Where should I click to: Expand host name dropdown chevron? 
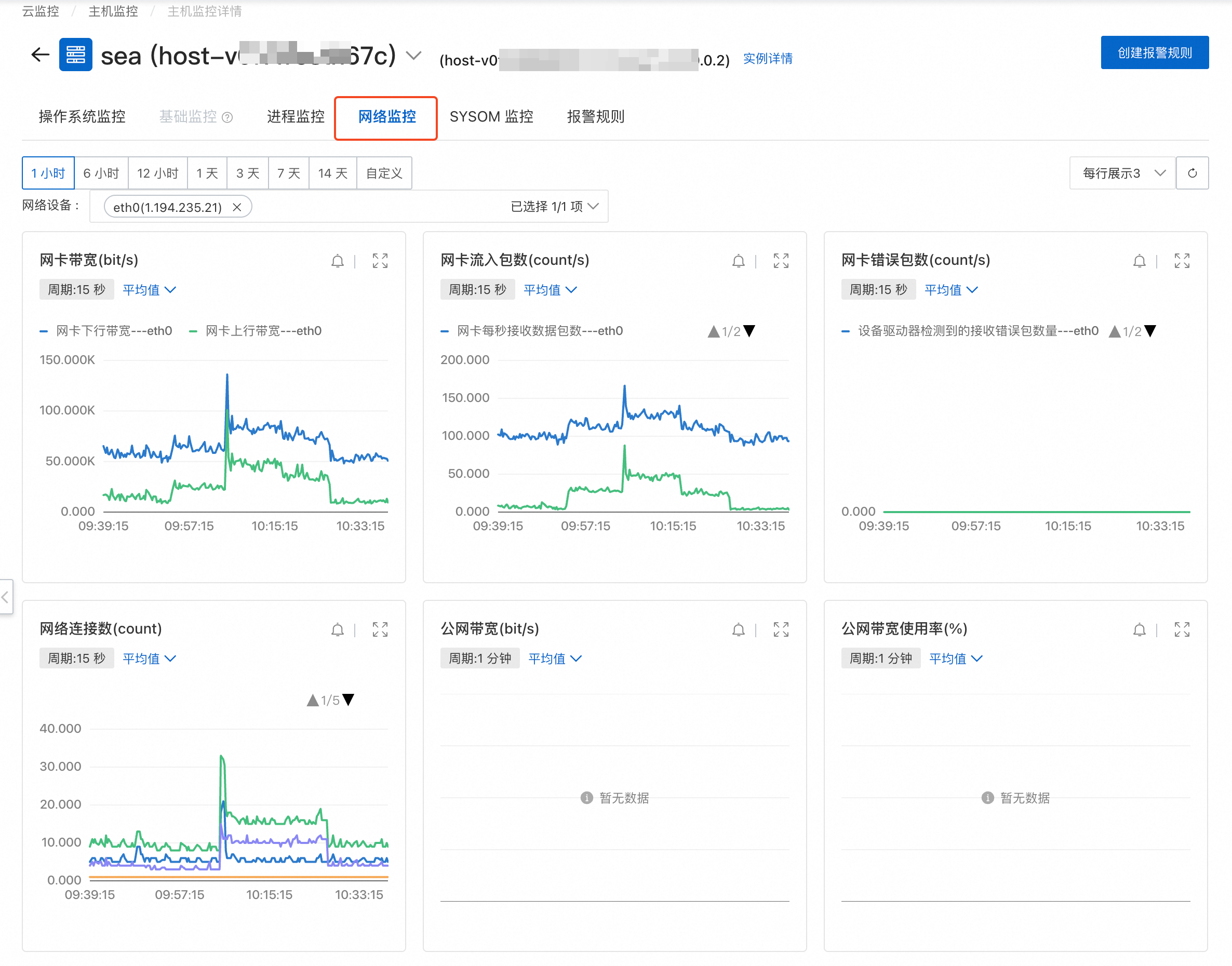pos(414,56)
